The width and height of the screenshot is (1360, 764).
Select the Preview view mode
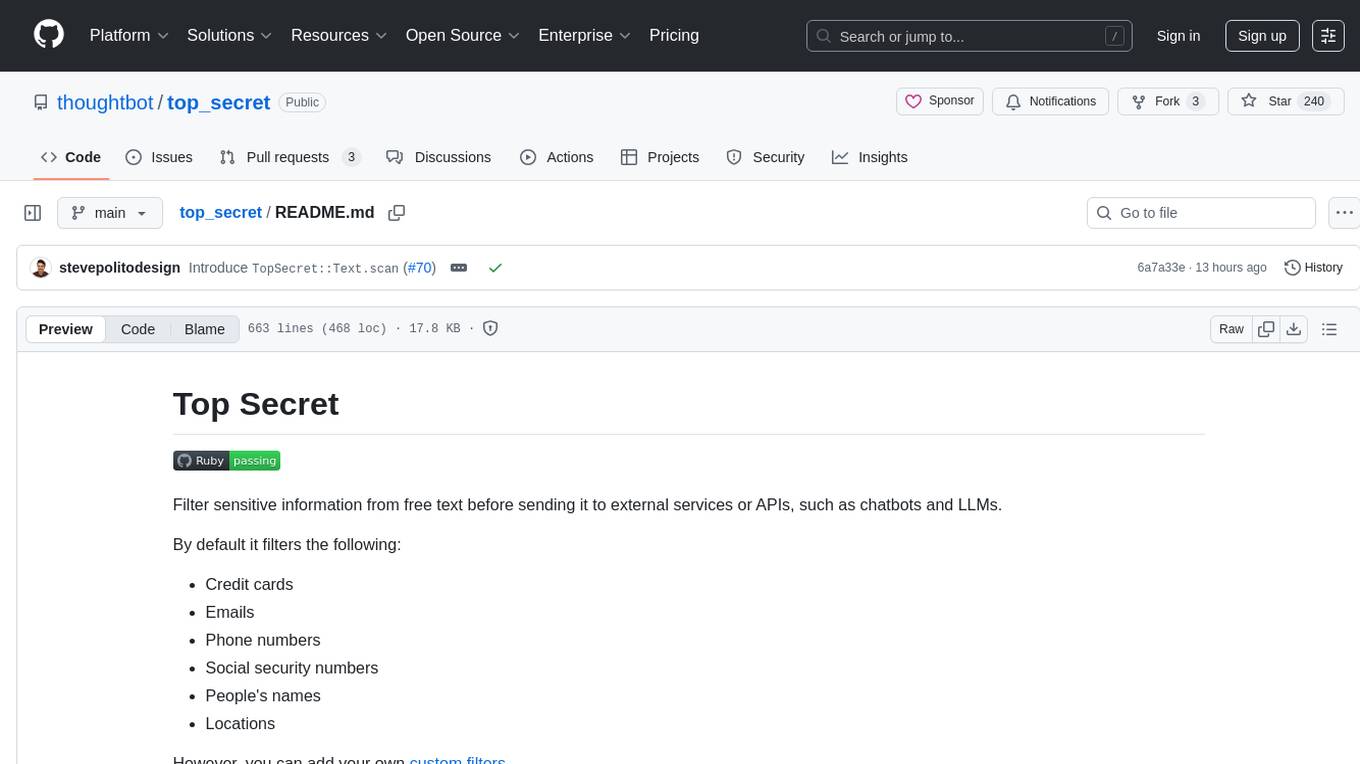coord(66,329)
